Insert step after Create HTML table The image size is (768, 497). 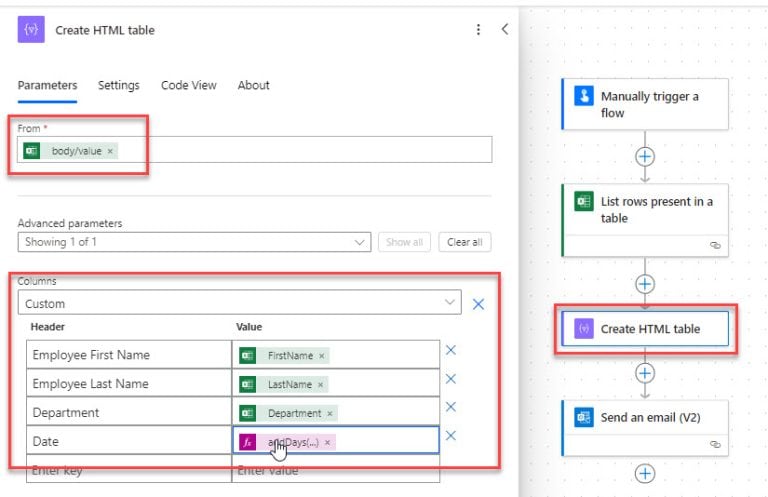coord(645,373)
